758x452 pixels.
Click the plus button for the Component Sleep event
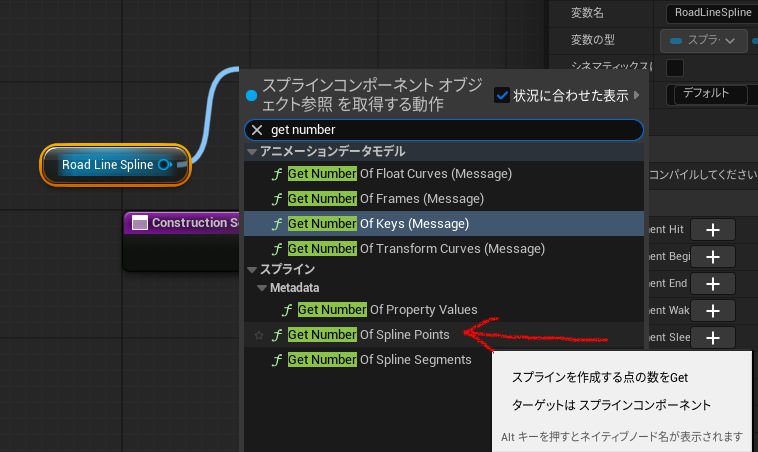pyautogui.click(x=713, y=338)
